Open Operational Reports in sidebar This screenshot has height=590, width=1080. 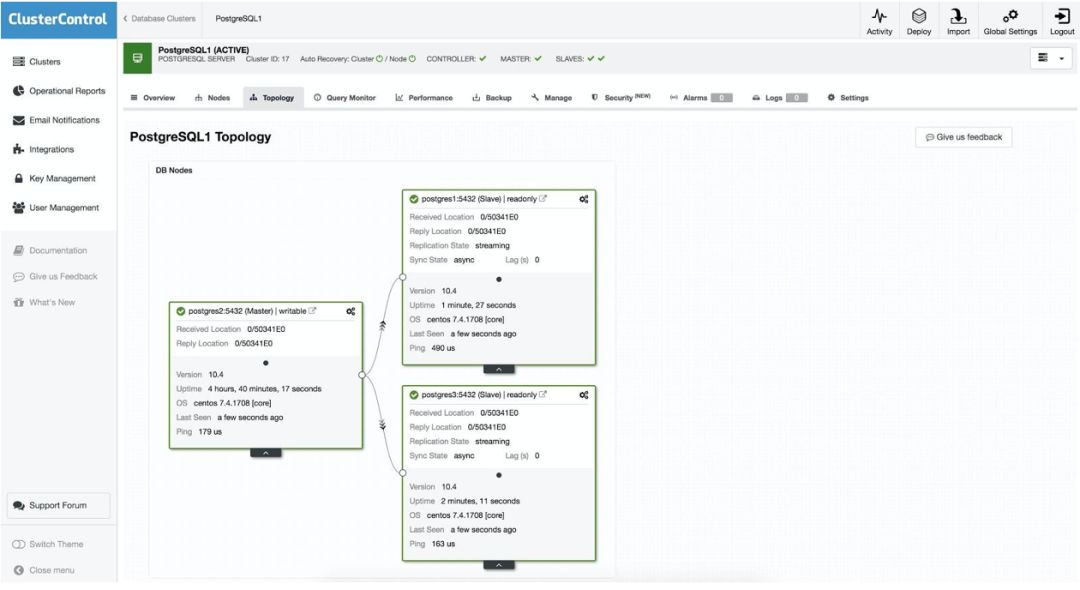(67, 91)
